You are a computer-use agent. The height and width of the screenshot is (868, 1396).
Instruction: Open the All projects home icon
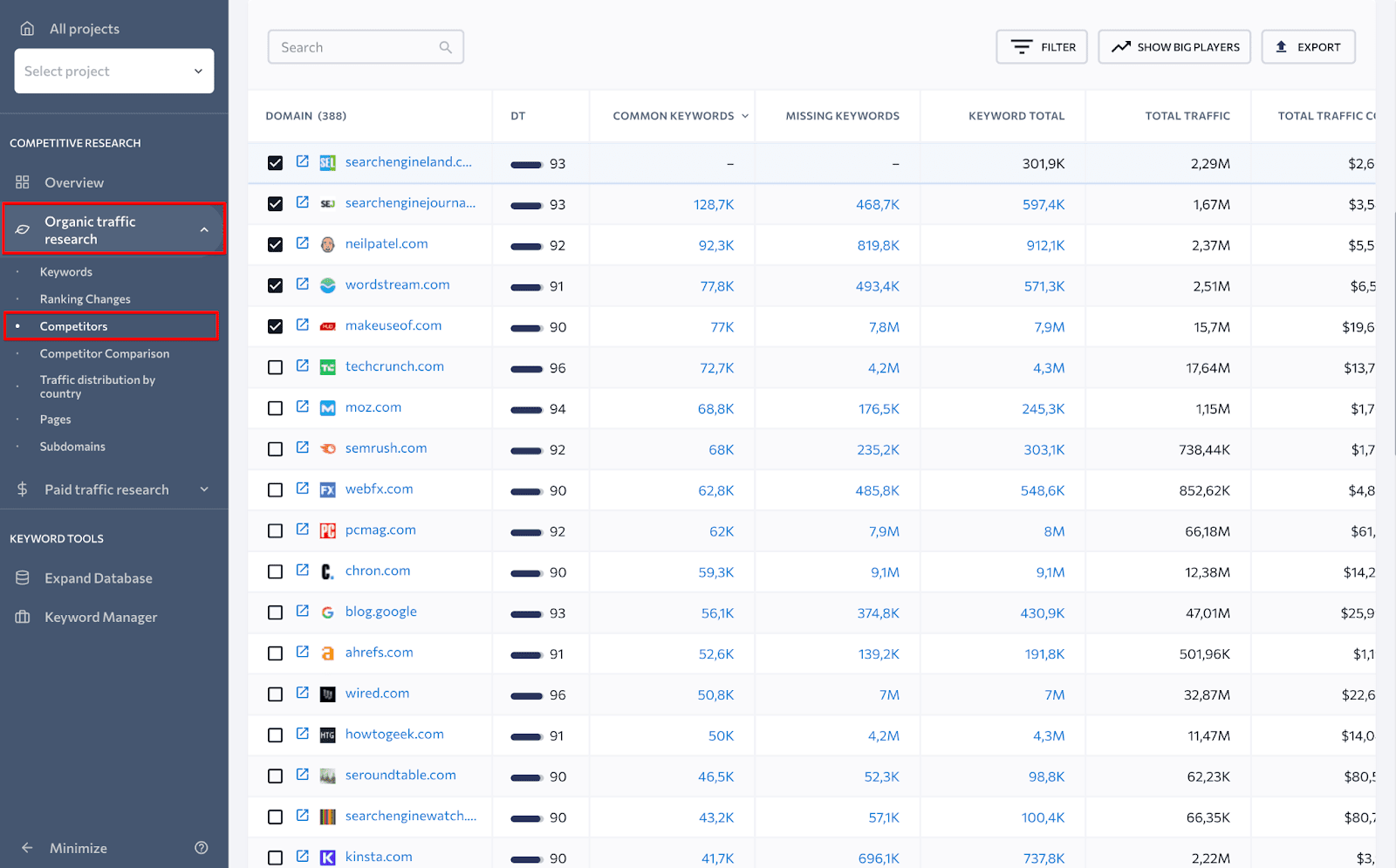27,29
